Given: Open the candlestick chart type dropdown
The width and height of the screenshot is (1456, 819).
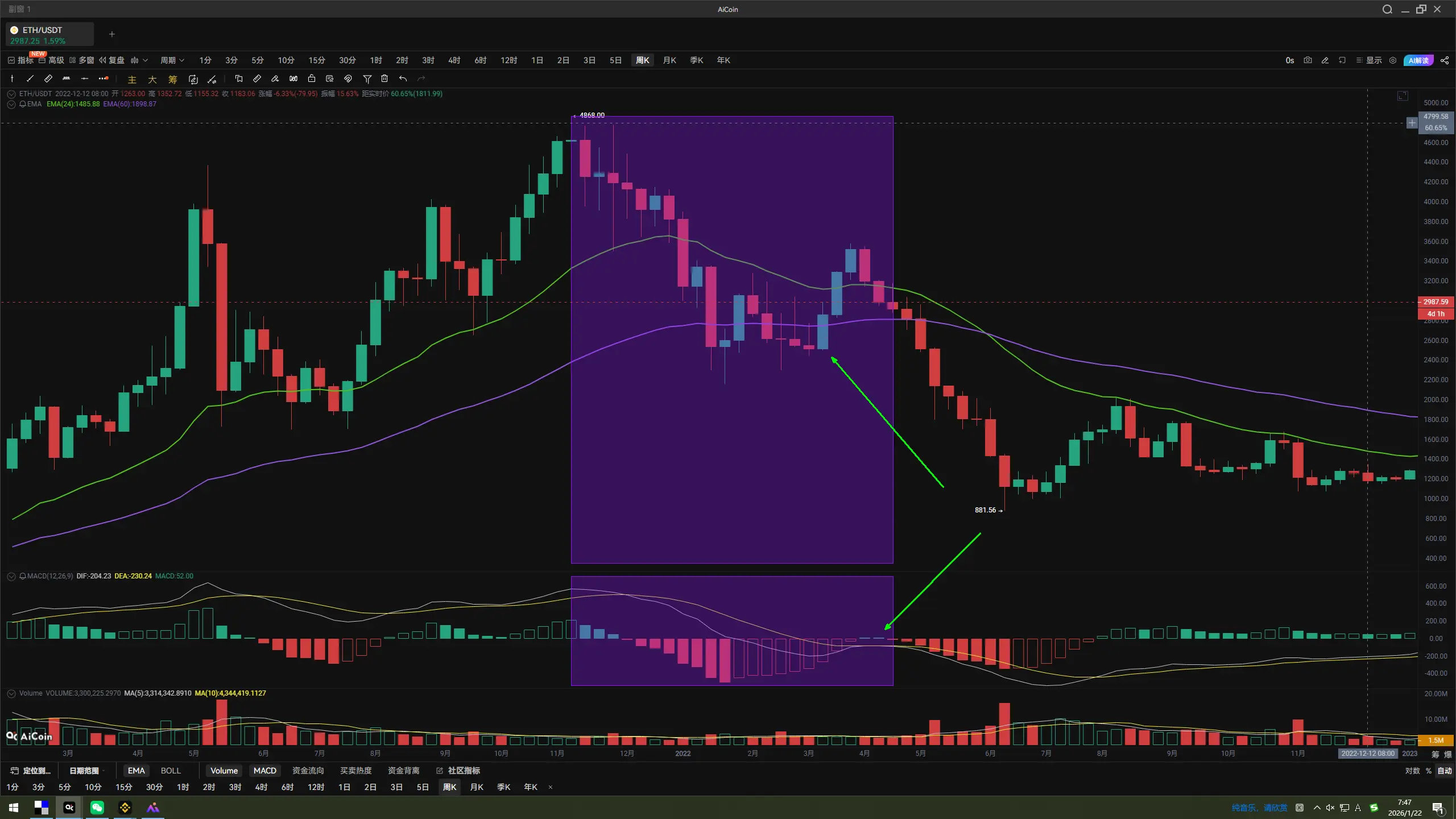Looking at the screenshot, I should pos(139,60).
